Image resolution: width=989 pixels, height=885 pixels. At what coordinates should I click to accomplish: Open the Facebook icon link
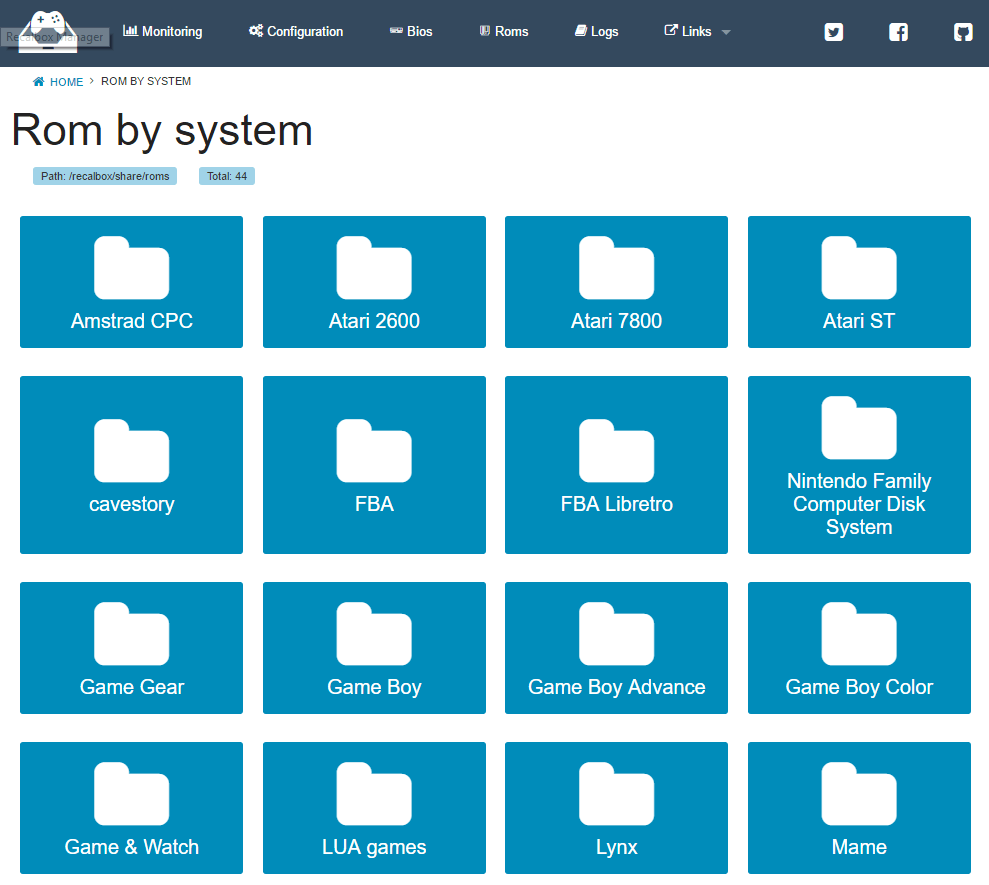898,32
